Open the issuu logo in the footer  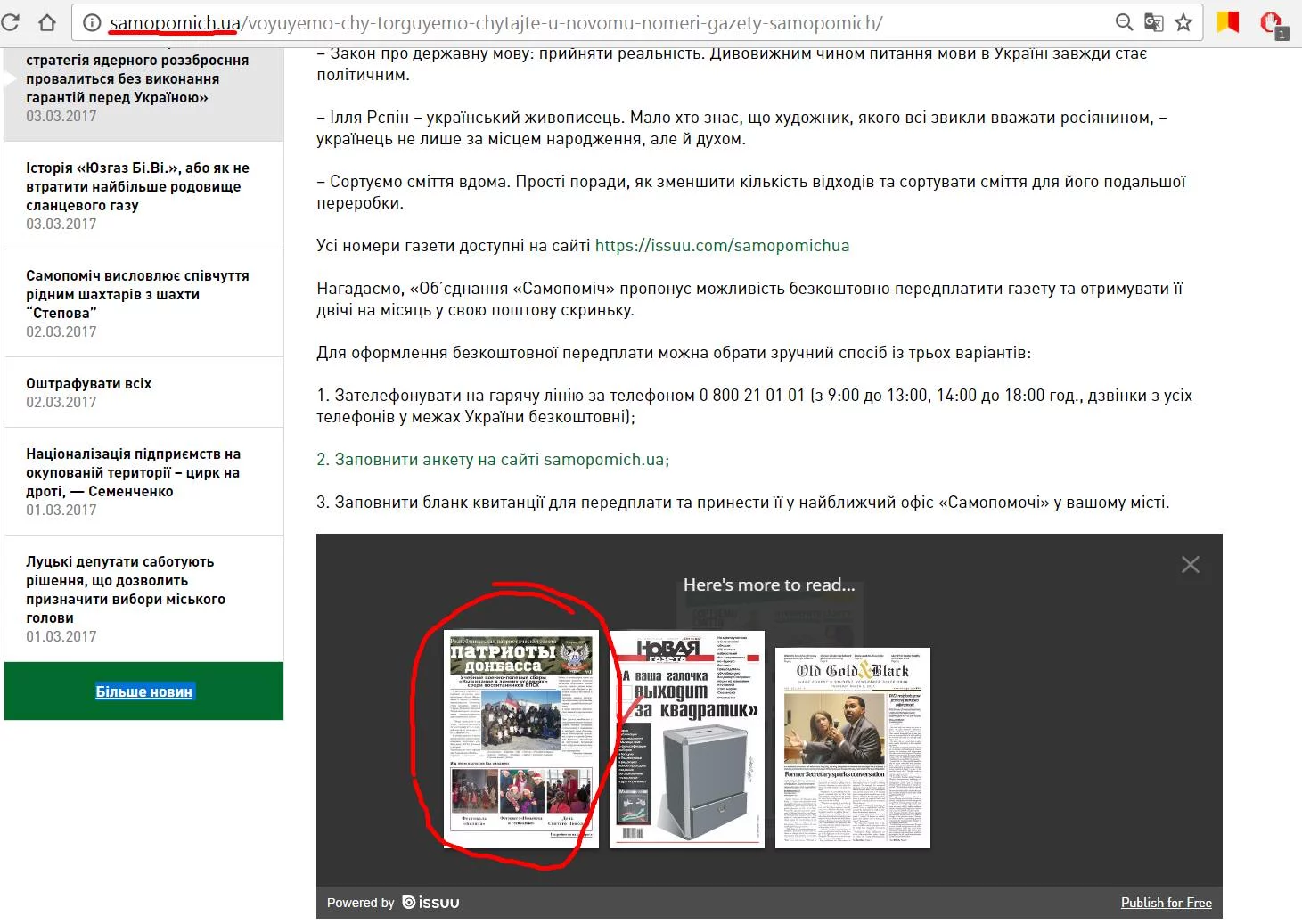click(431, 903)
